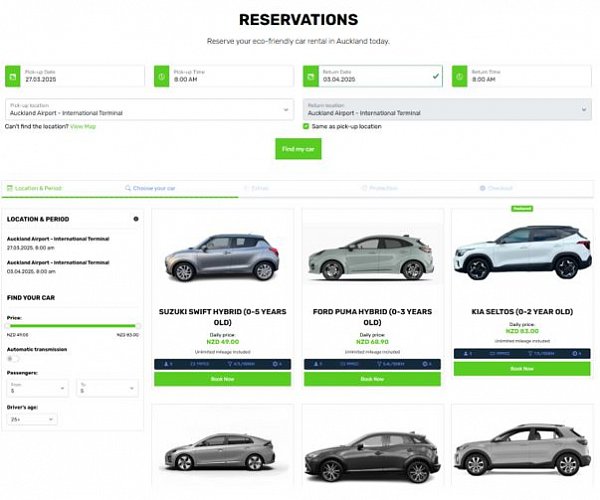Click the Kia Seltos car image
600x500 pixels.
[522, 252]
